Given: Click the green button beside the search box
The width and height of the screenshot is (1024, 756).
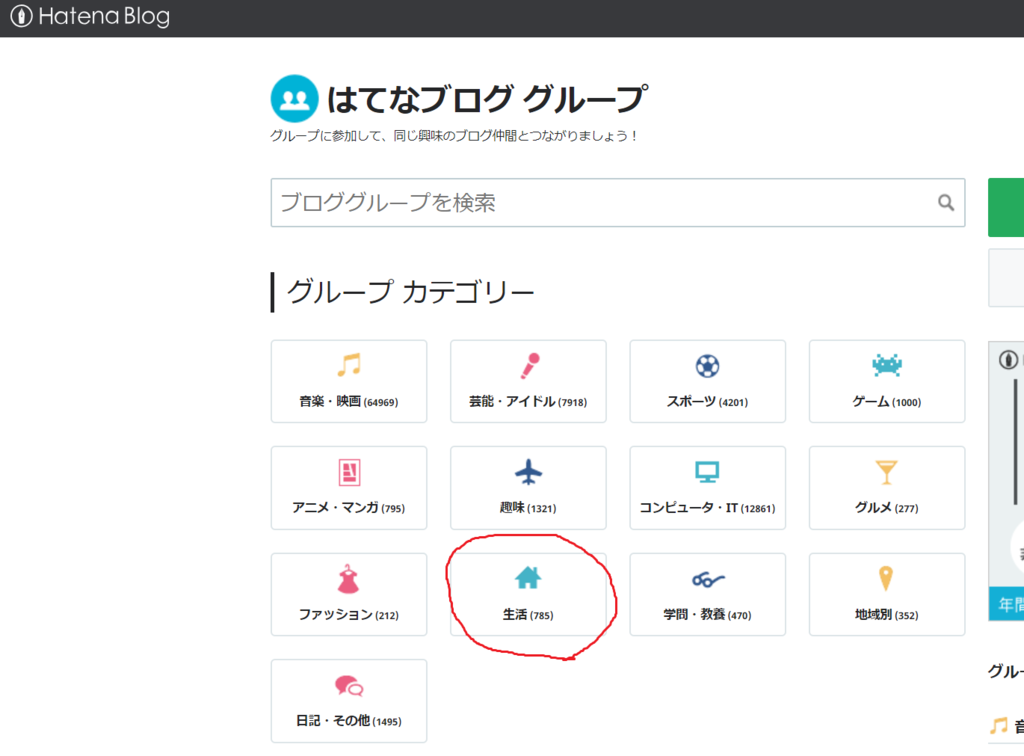Looking at the screenshot, I should (x=1006, y=207).
